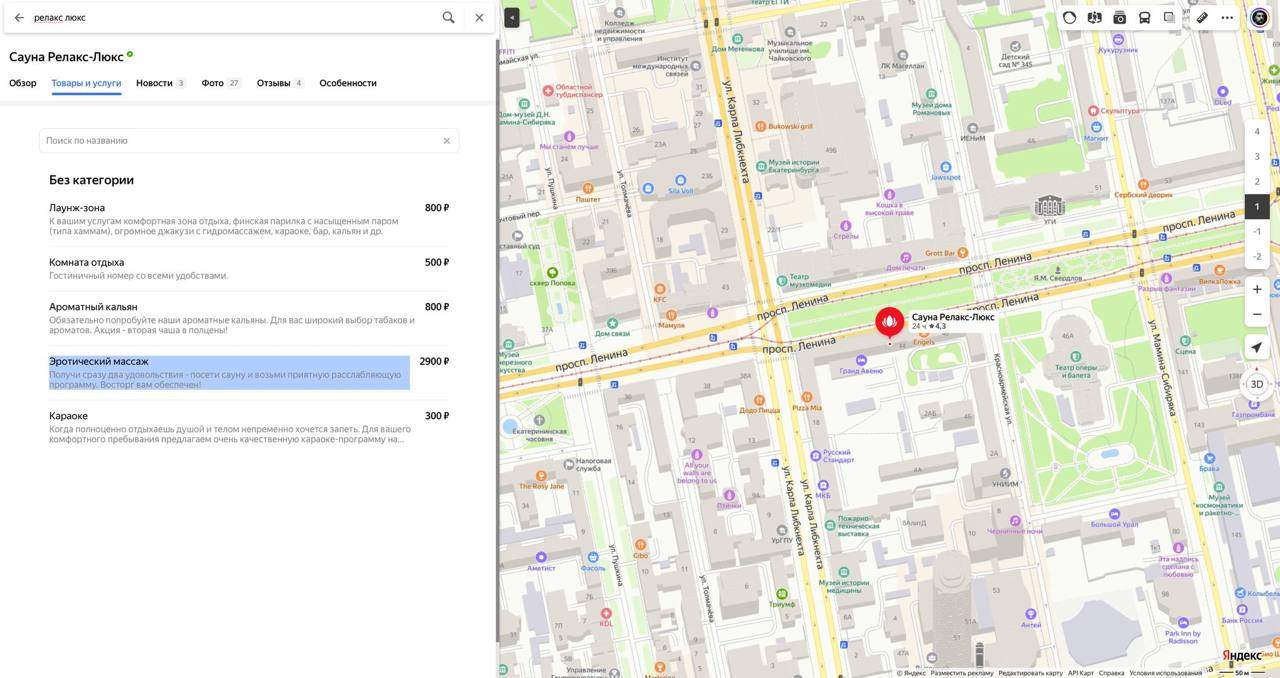Select the Ароматный кальян service item
This screenshot has height=678, width=1280.
pyautogui.click(x=249, y=318)
